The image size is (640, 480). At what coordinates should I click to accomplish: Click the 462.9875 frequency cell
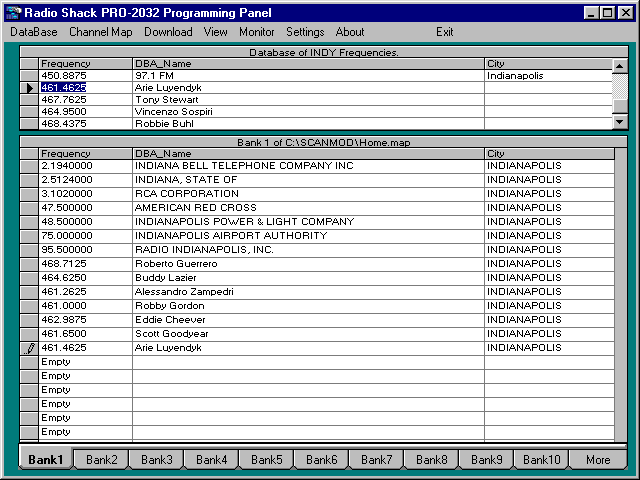pyautogui.click(x=85, y=320)
